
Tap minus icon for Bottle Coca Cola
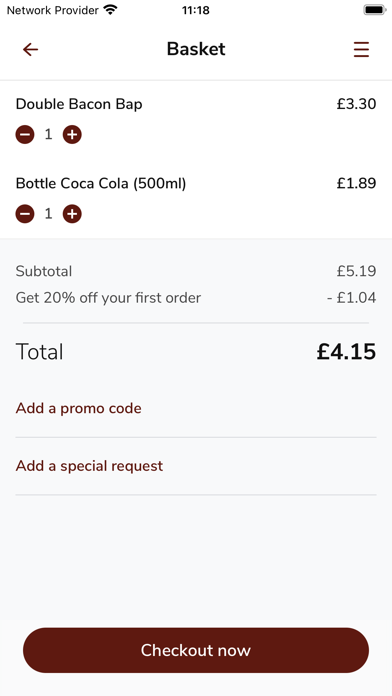25,214
